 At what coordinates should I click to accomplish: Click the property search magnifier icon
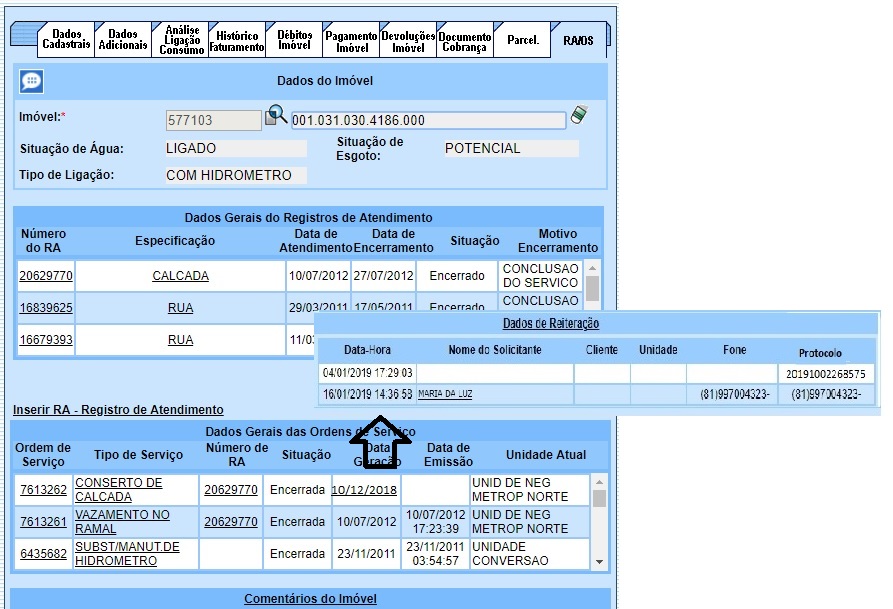pos(276,117)
